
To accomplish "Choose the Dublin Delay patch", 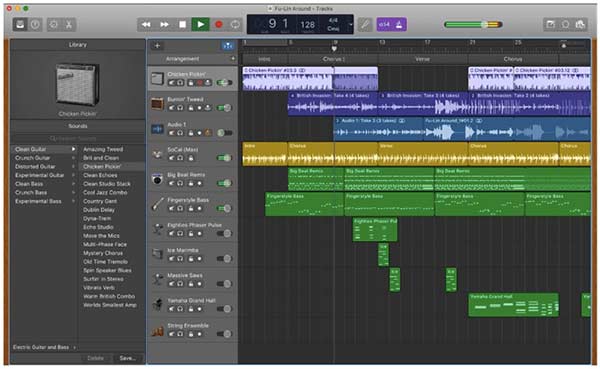I will 99,210.
